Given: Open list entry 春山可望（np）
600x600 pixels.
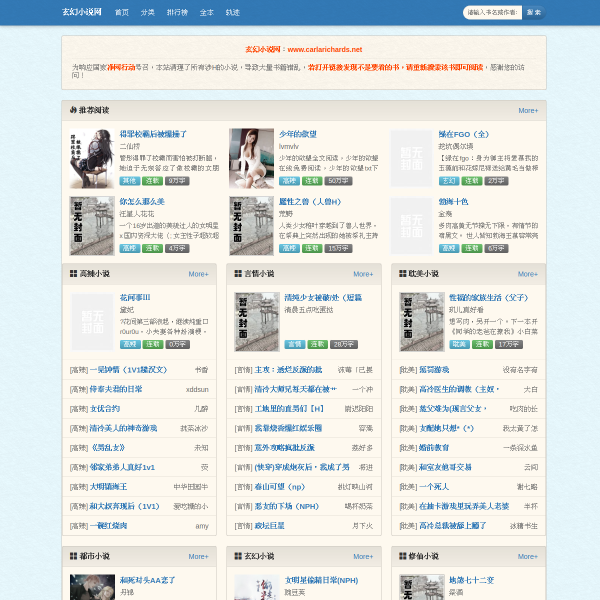Looking at the screenshot, I should pos(280,487).
